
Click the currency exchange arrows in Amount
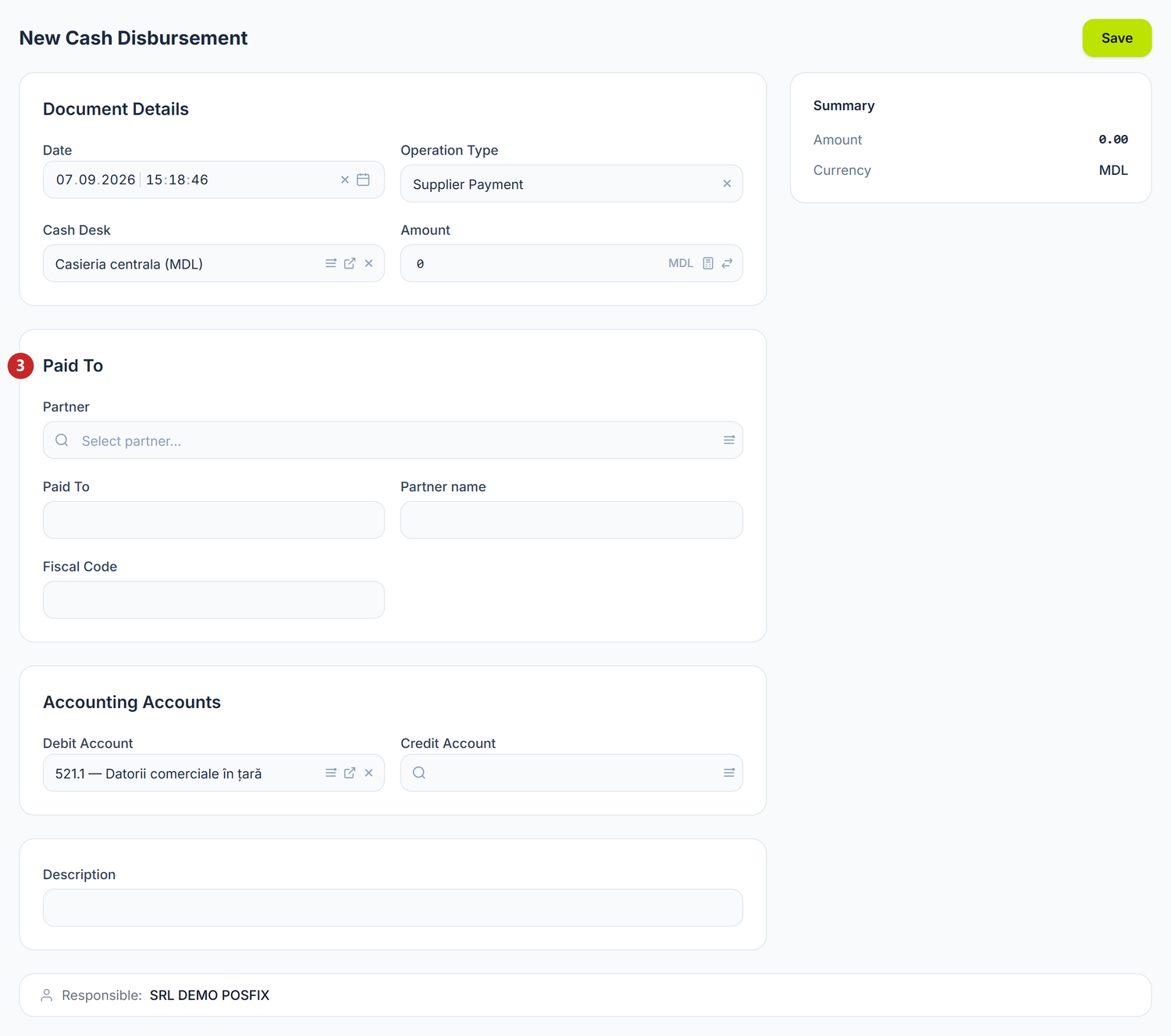pyautogui.click(x=727, y=263)
